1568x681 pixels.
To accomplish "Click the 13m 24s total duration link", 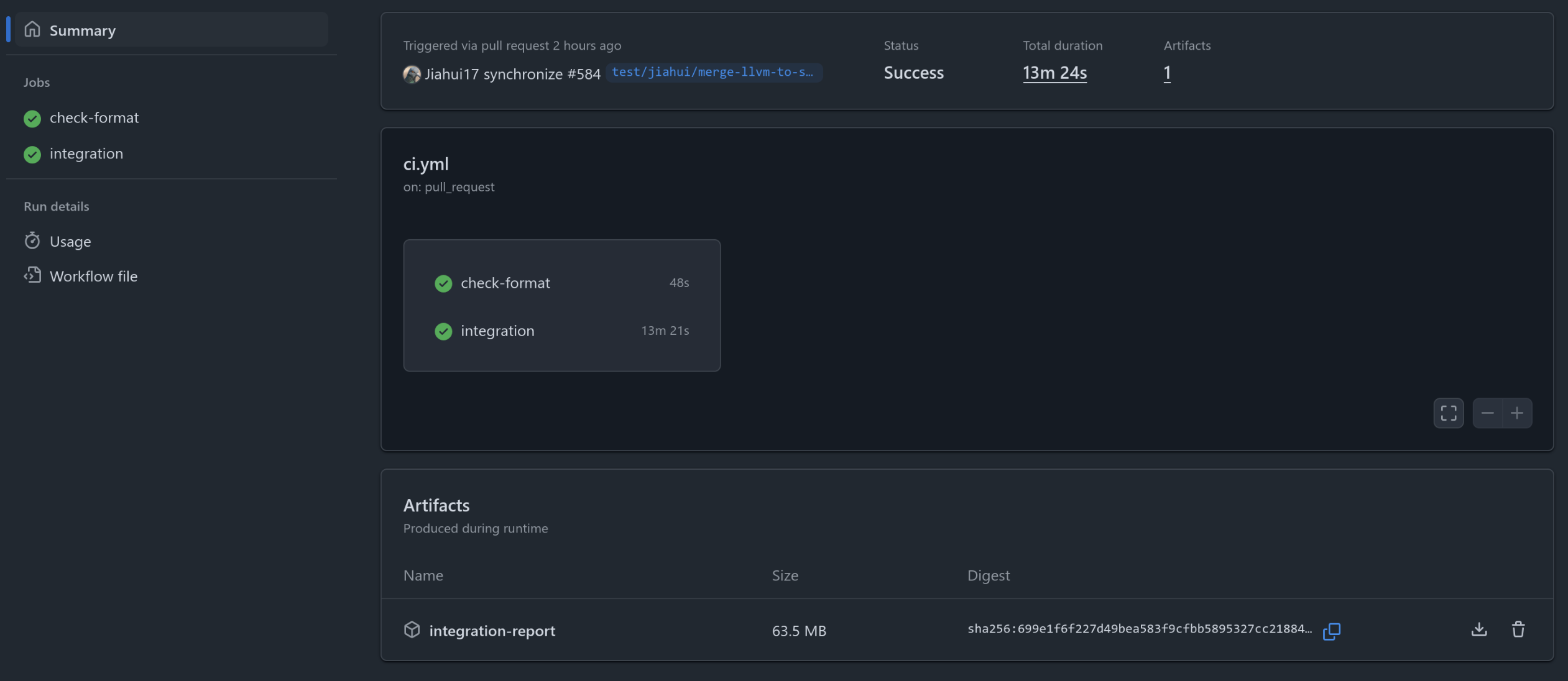I will tap(1054, 73).
